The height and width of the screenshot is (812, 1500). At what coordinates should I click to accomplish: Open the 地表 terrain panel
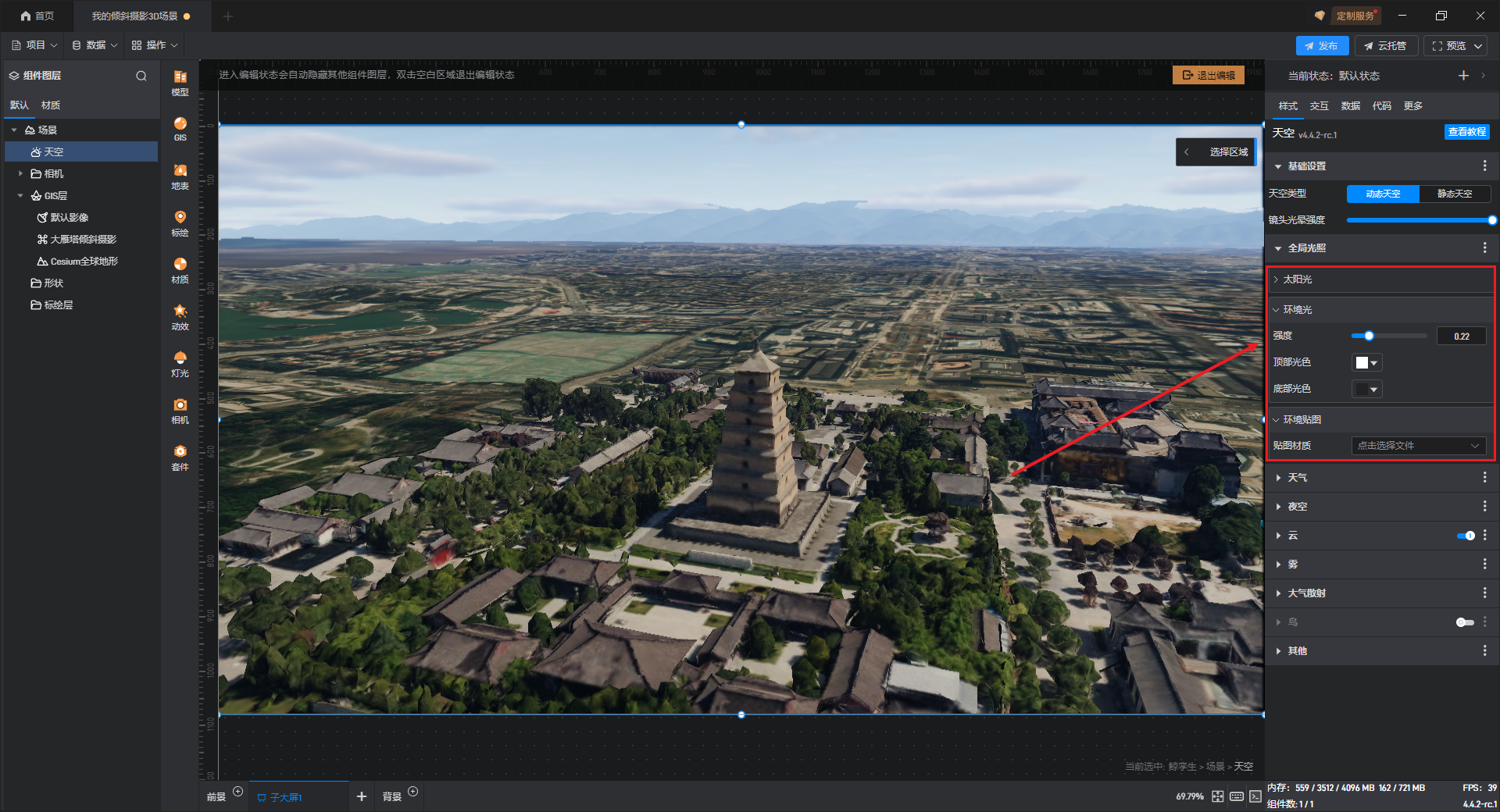point(180,176)
